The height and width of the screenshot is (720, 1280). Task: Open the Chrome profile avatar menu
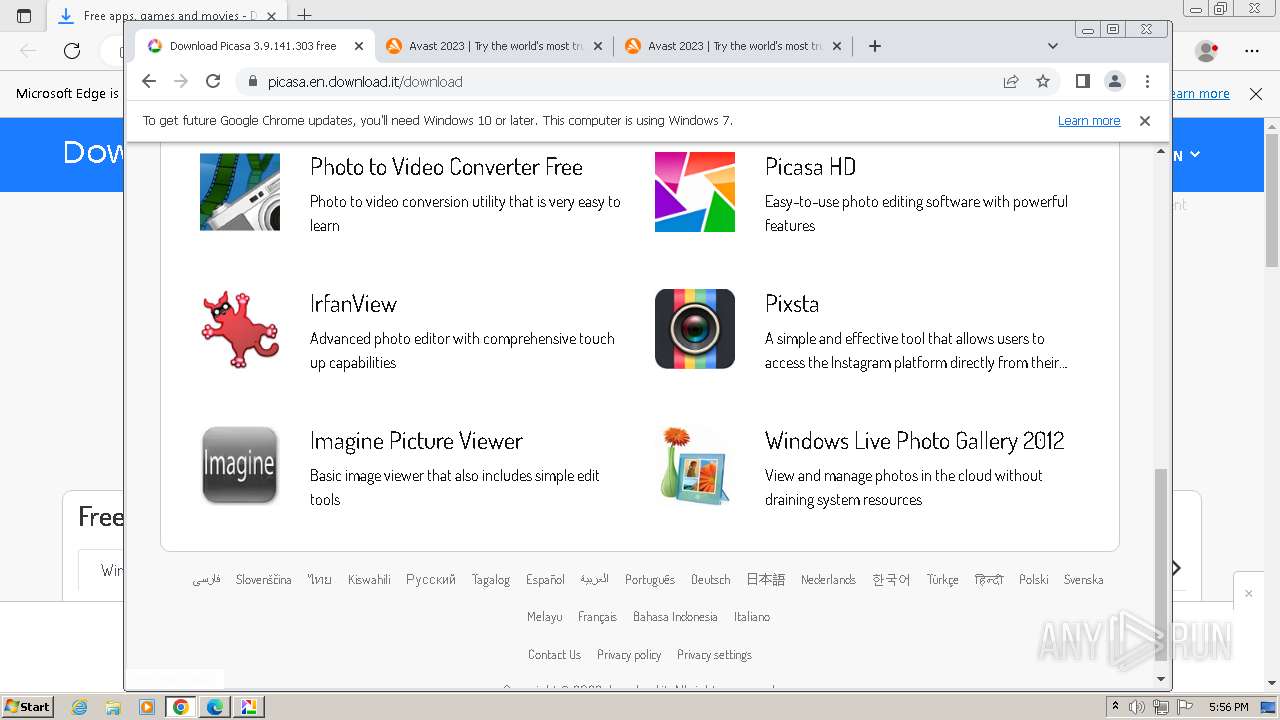1114,81
